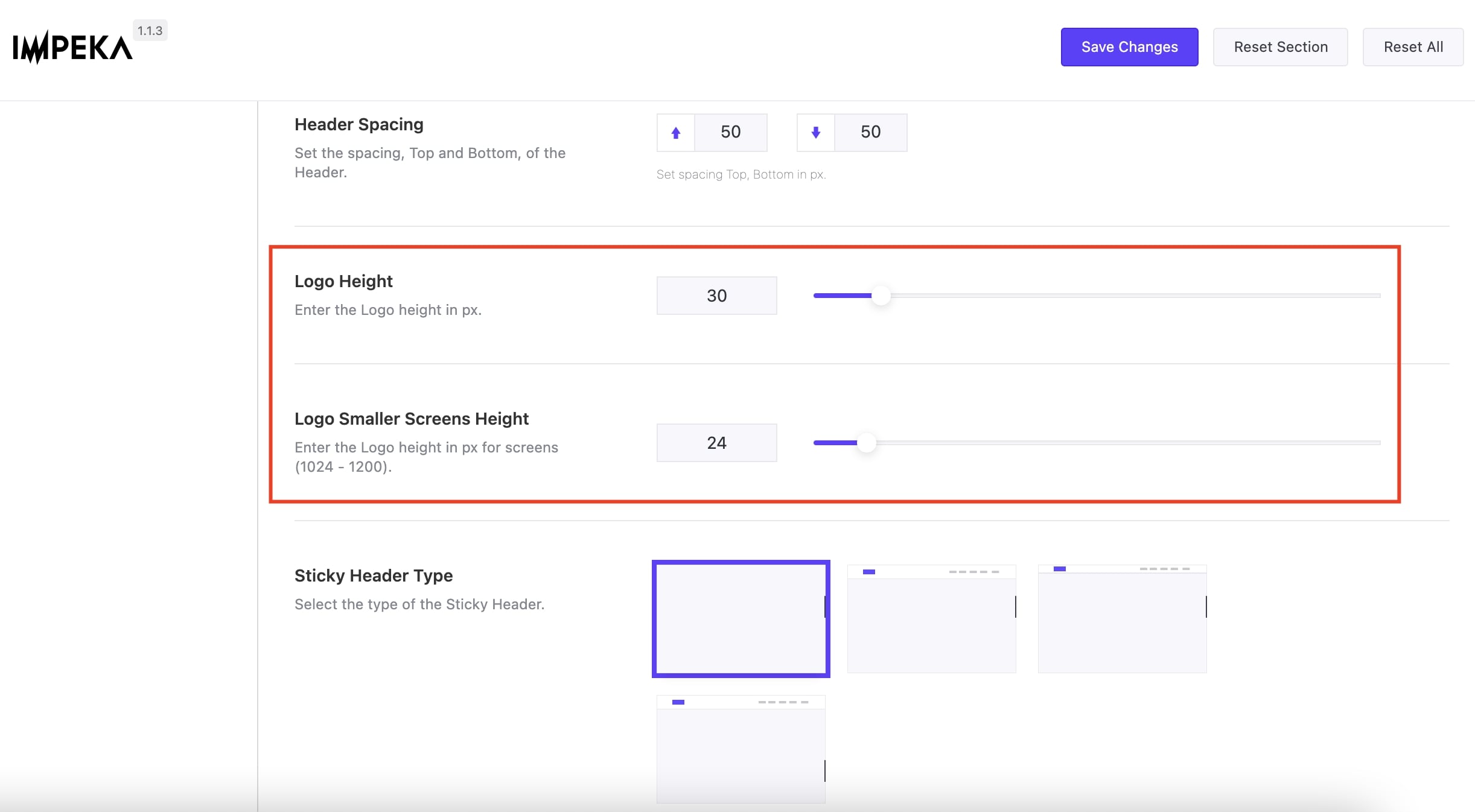This screenshot has width=1475, height=812.
Task: Click the Logo Smaller Screens slider track
Action: tap(1129, 443)
